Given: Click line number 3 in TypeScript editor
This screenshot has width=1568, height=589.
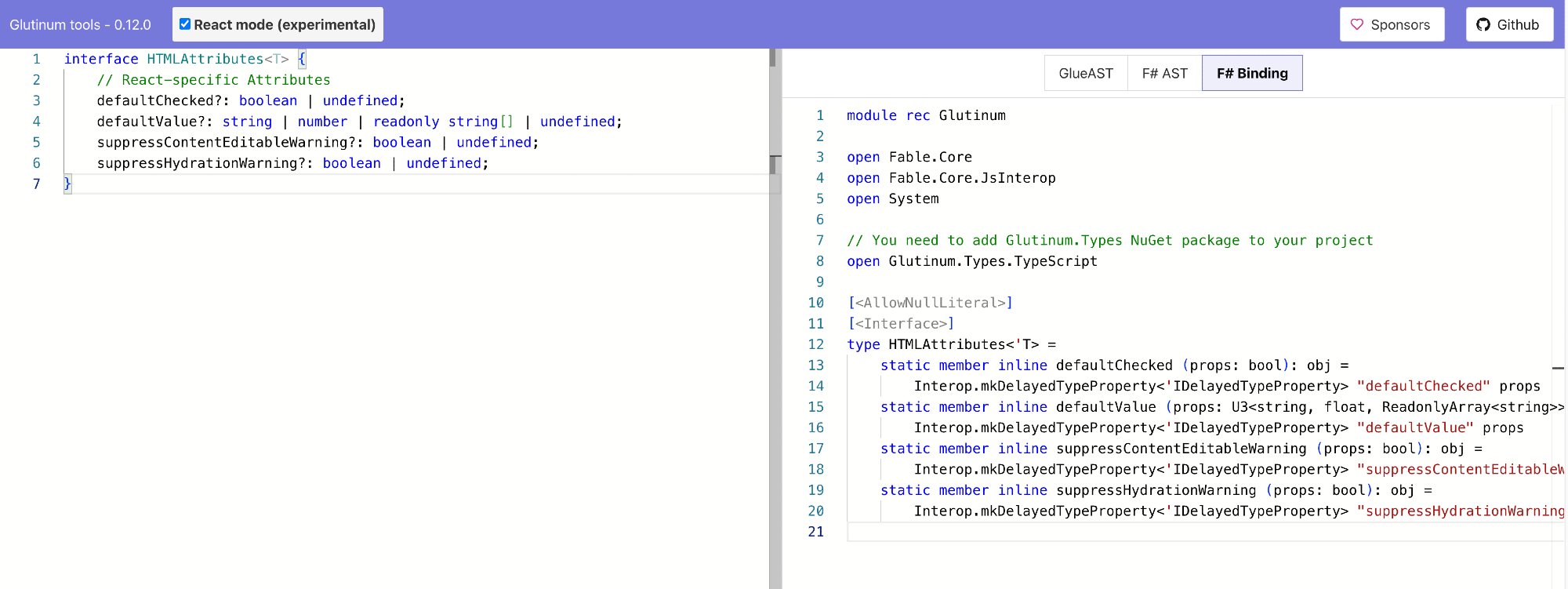Looking at the screenshot, I should coord(36,100).
